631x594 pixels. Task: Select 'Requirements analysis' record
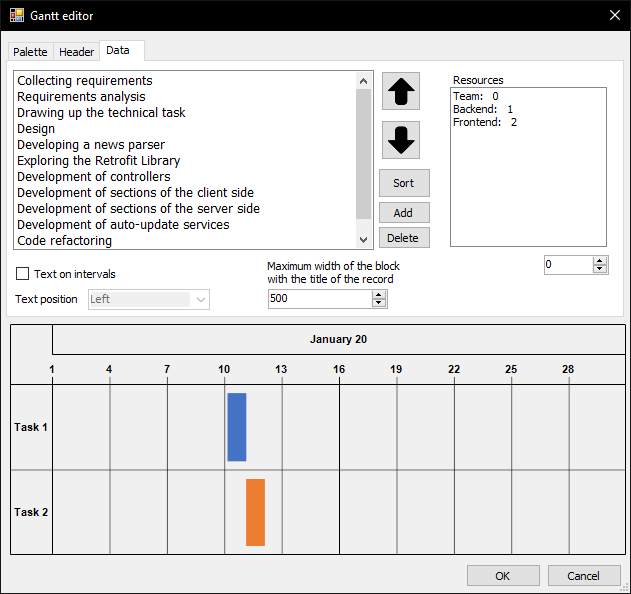tap(185, 97)
